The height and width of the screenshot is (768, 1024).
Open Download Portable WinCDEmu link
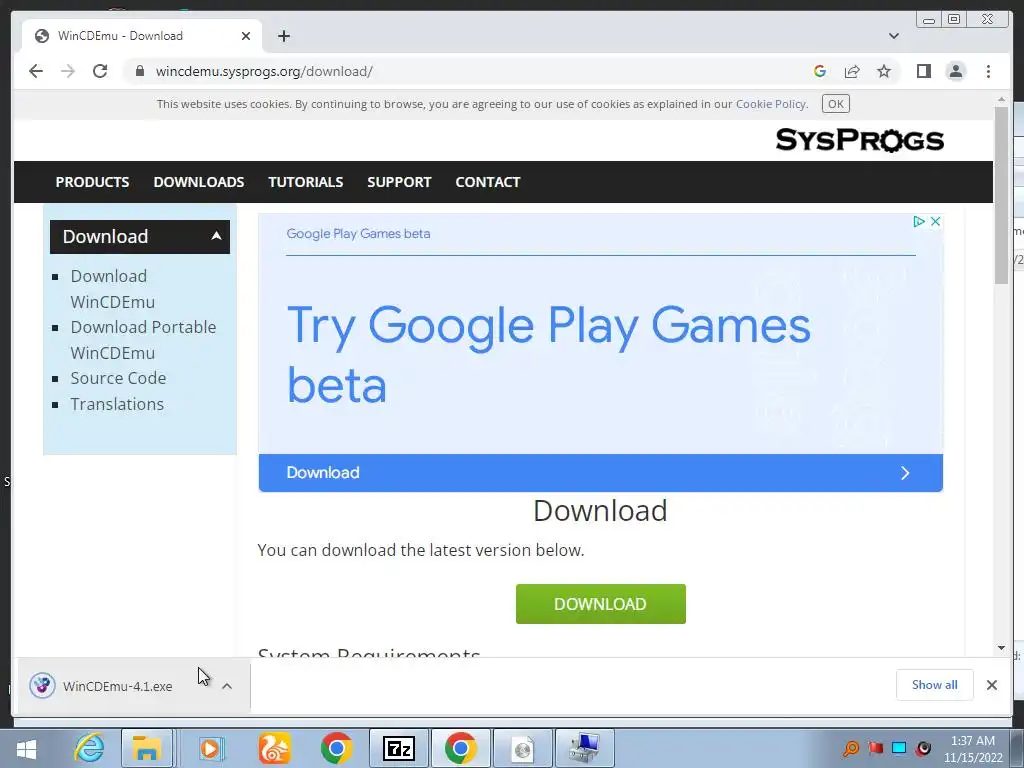coord(143,340)
